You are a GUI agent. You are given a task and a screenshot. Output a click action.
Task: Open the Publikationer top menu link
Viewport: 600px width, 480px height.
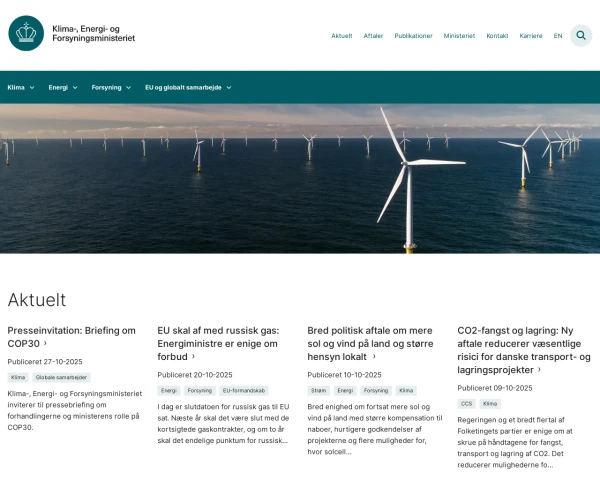(x=413, y=36)
